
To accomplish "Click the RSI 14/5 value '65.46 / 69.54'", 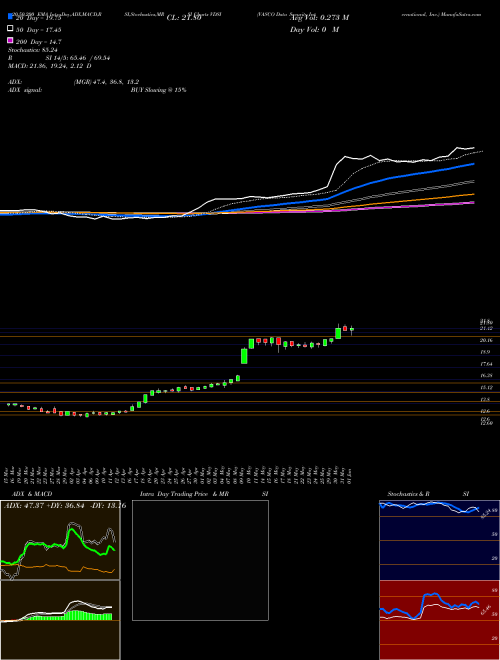I will pyautogui.click(x=91, y=58).
